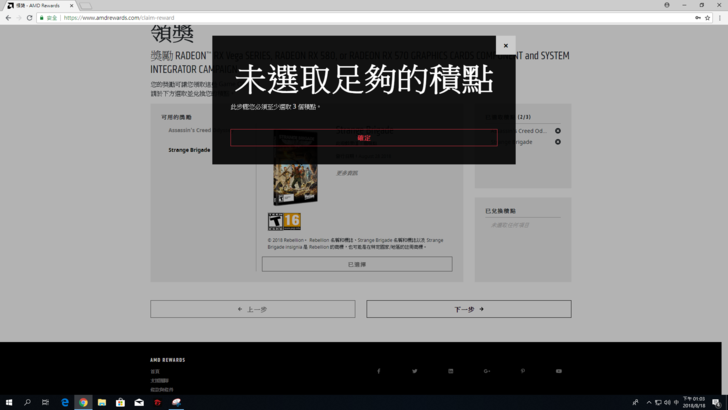Click the browser back arrow

pyautogui.click(x=8, y=18)
